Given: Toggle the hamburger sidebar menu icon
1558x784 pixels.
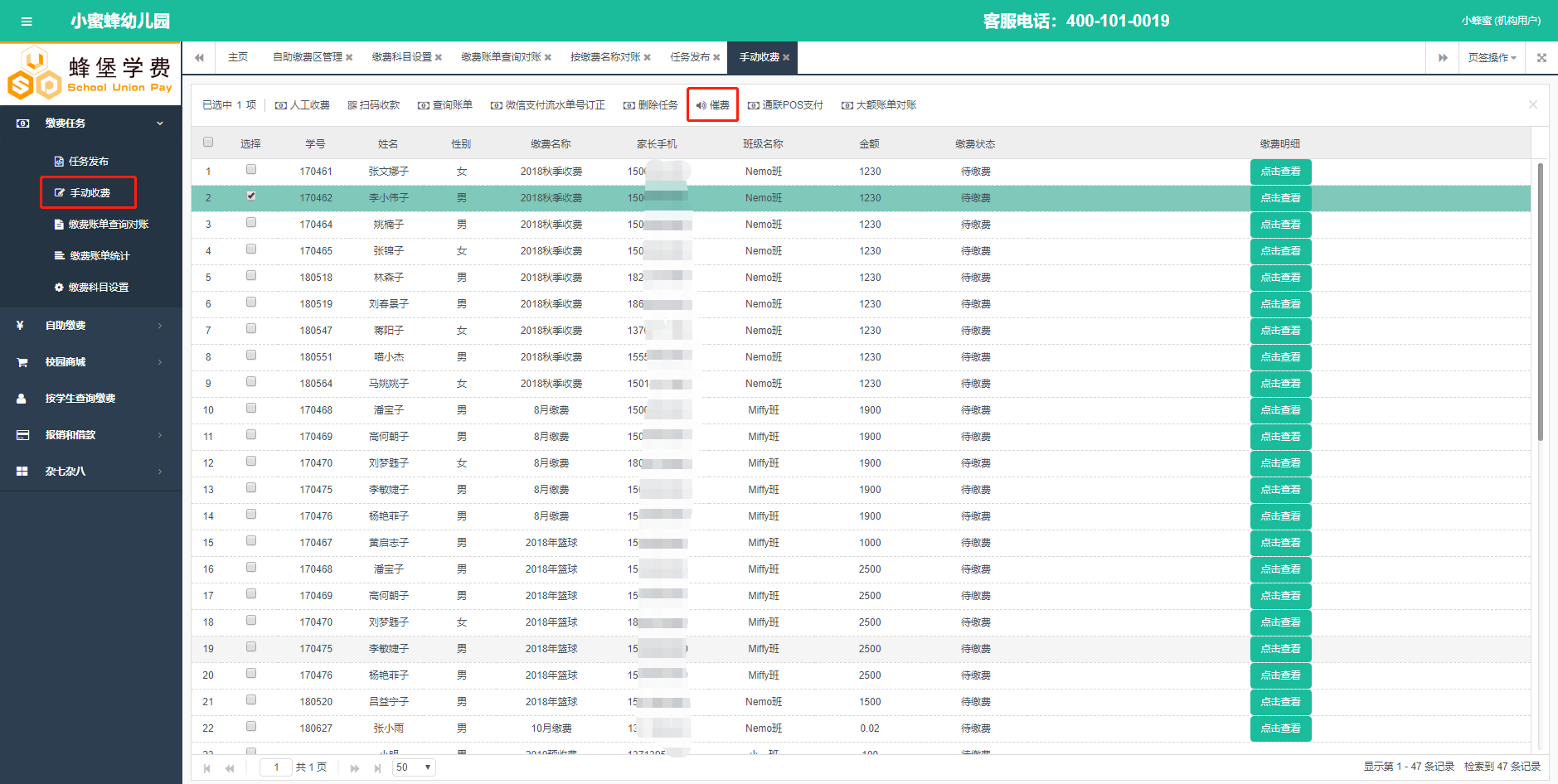Looking at the screenshot, I should (27, 22).
